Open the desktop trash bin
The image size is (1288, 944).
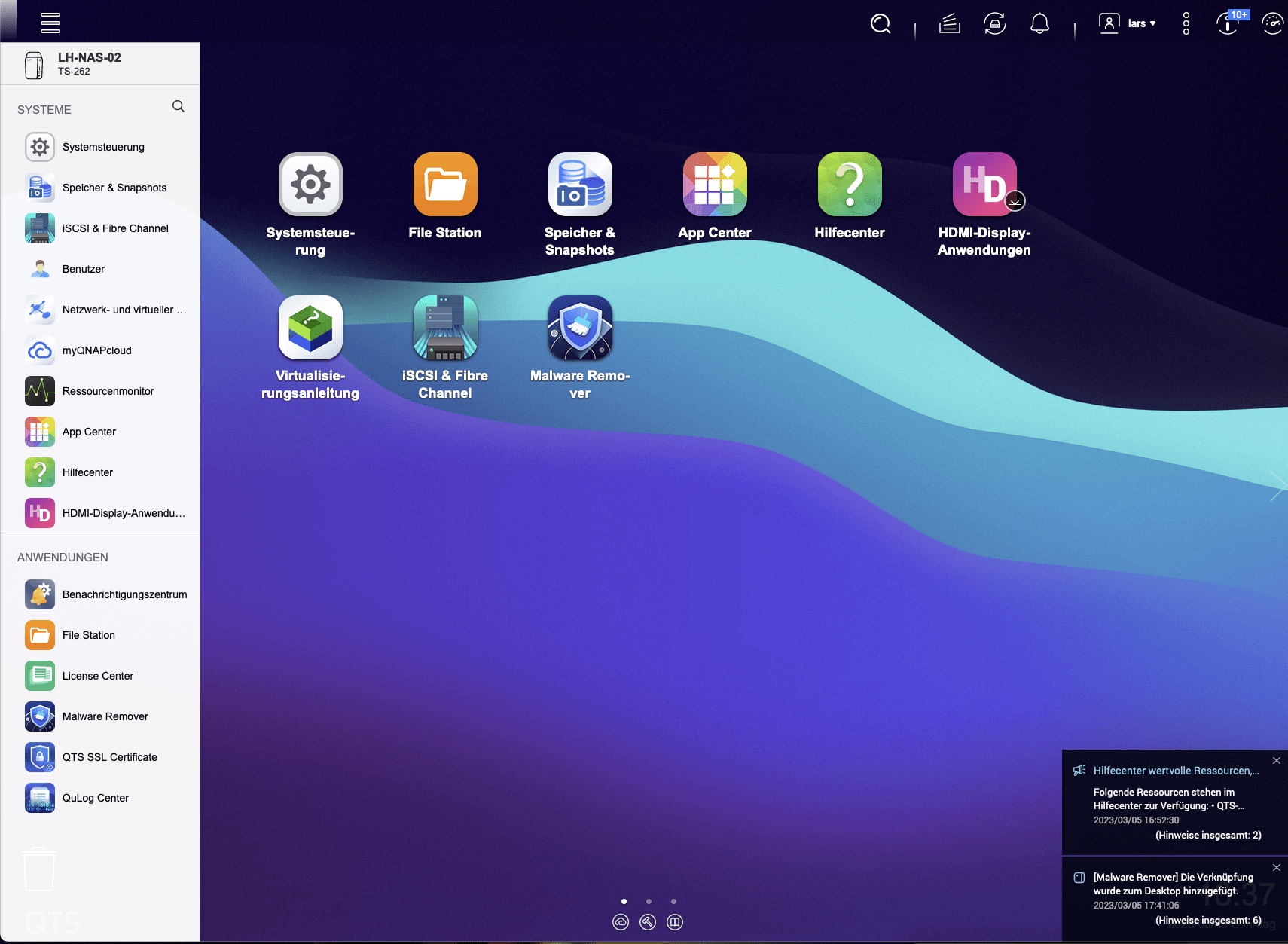pos(38,869)
